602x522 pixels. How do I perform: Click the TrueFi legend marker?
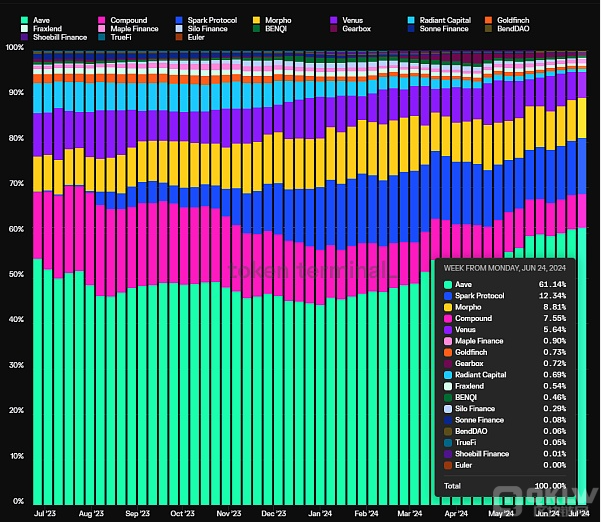click(x=101, y=37)
